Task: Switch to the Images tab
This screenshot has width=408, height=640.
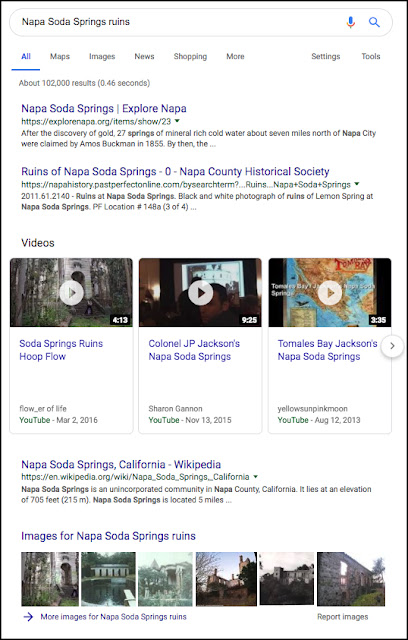Action: tap(102, 57)
